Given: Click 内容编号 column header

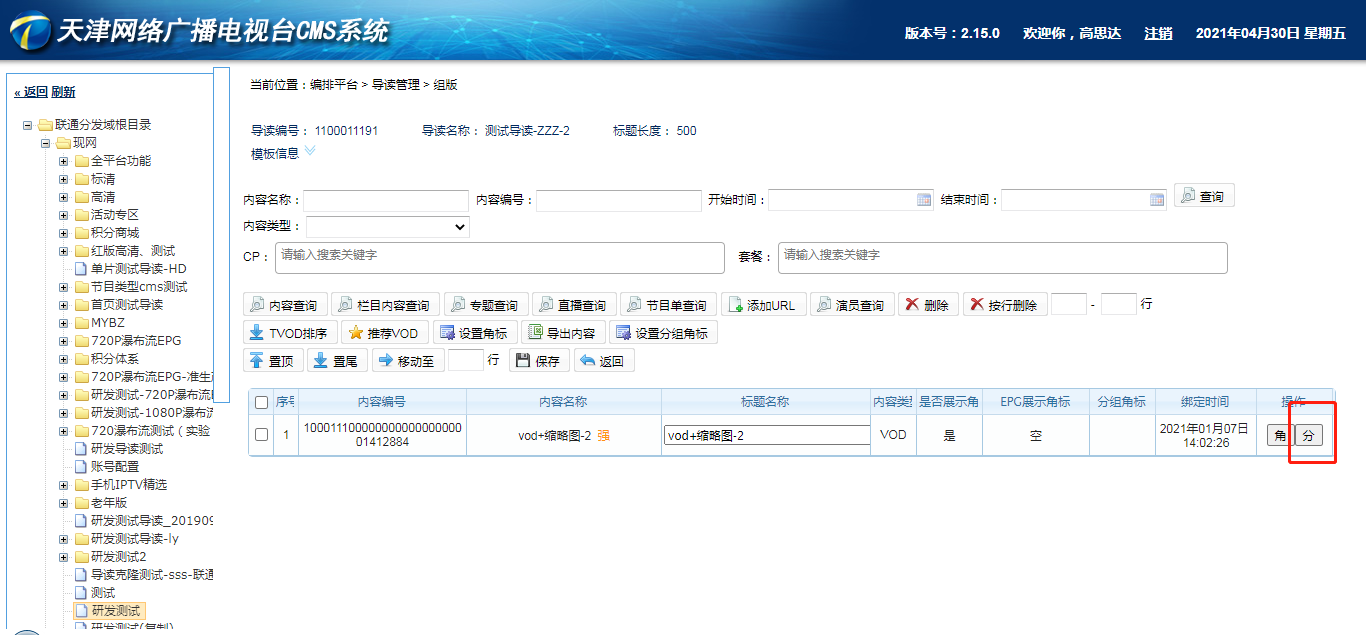Looking at the screenshot, I should click(x=381, y=402).
